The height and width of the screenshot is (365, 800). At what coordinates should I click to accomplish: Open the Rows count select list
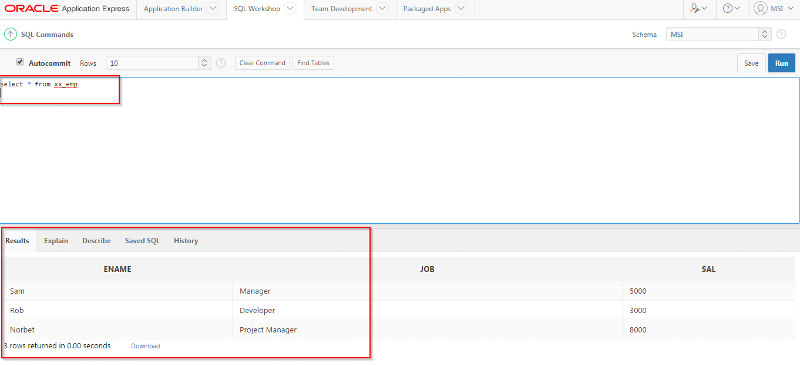coord(158,63)
